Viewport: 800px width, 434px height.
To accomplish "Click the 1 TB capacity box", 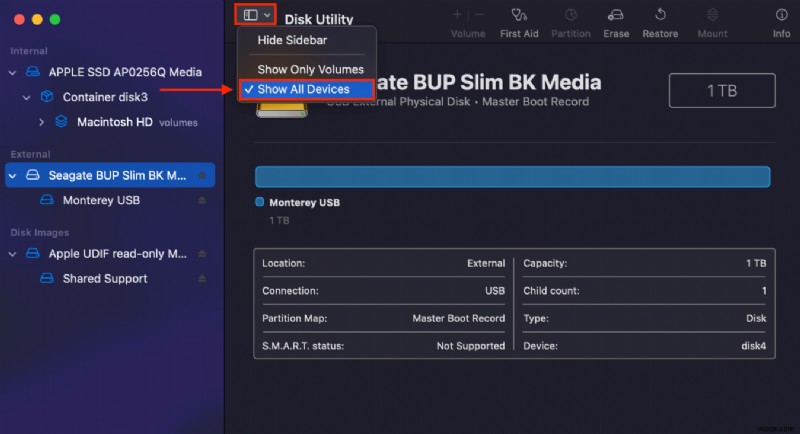I will [x=722, y=91].
